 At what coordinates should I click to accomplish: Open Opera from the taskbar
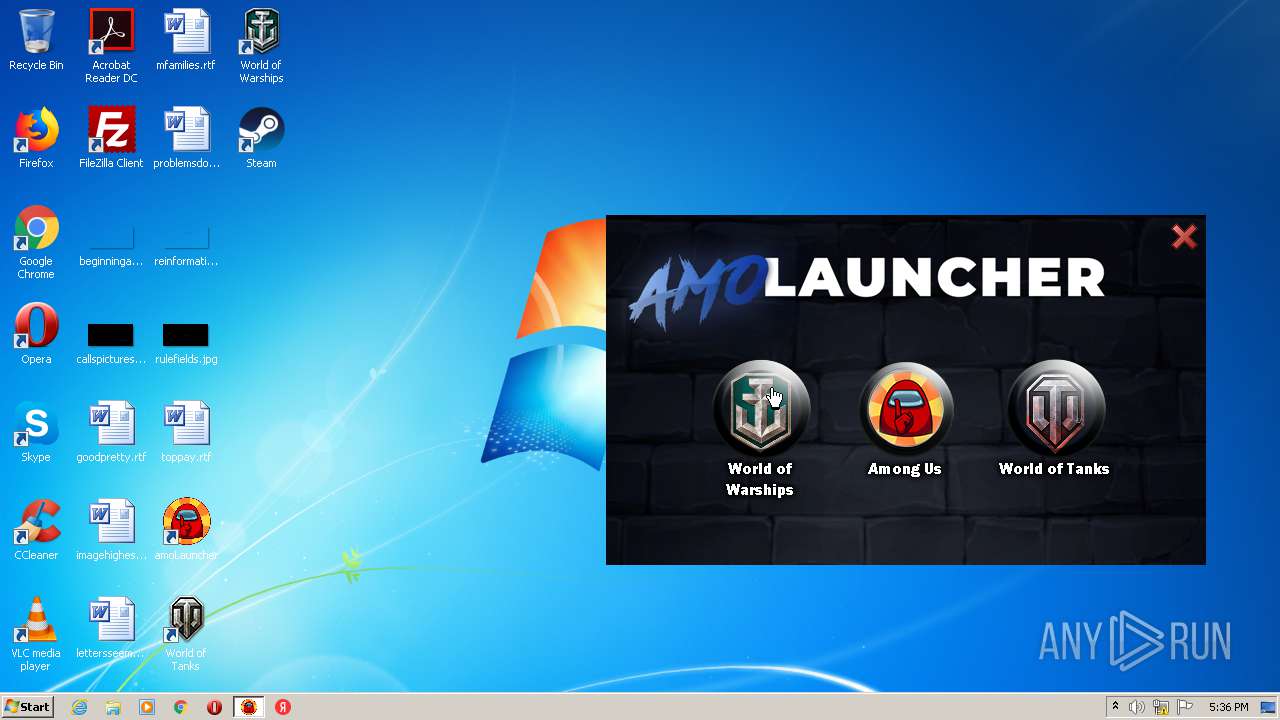coord(215,707)
